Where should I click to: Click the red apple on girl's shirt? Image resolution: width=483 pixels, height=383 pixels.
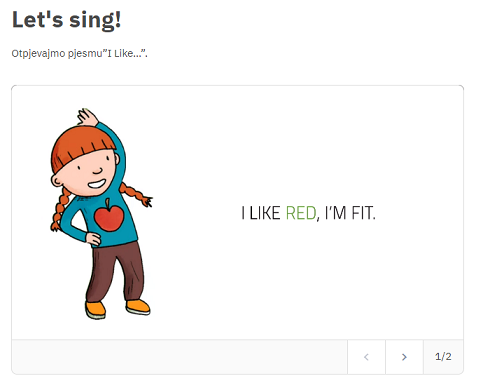pyautogui.click(x=109, y=215)
